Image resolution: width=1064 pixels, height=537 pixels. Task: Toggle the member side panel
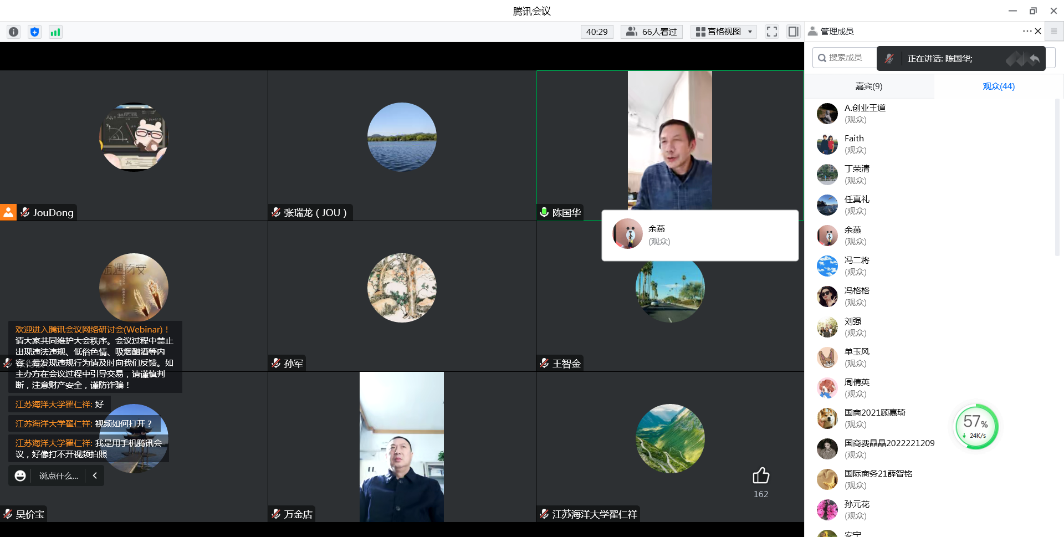pyautogui.click(x=793, y=32)
